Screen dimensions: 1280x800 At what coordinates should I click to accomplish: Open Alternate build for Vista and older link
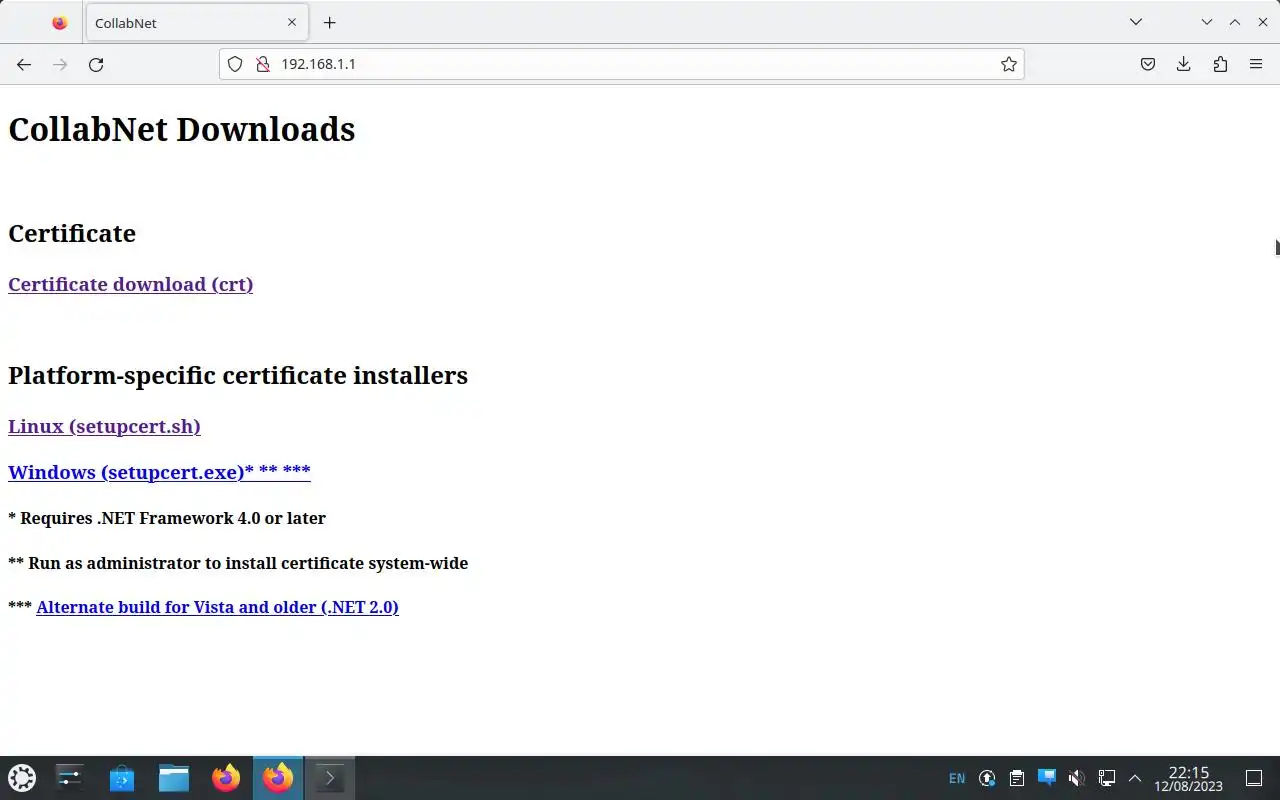[217, 607]
